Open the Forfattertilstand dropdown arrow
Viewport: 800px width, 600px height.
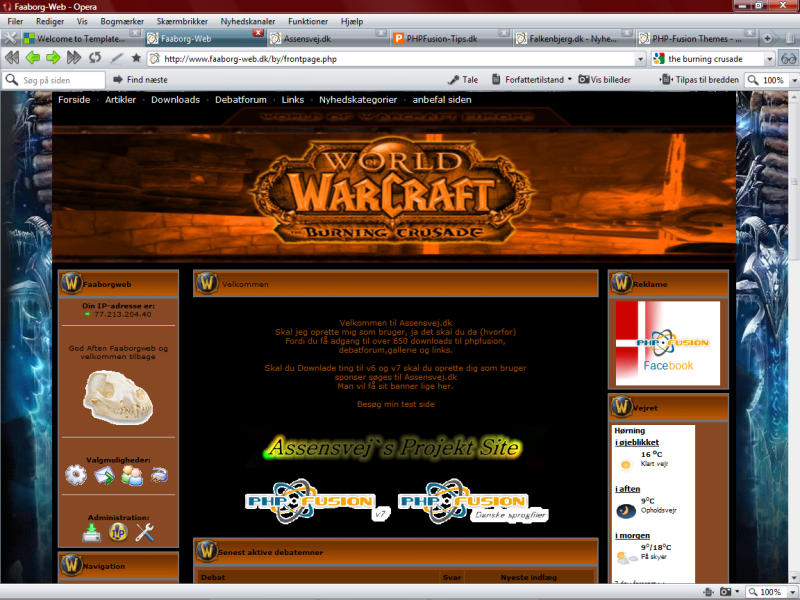click(570, 79)
